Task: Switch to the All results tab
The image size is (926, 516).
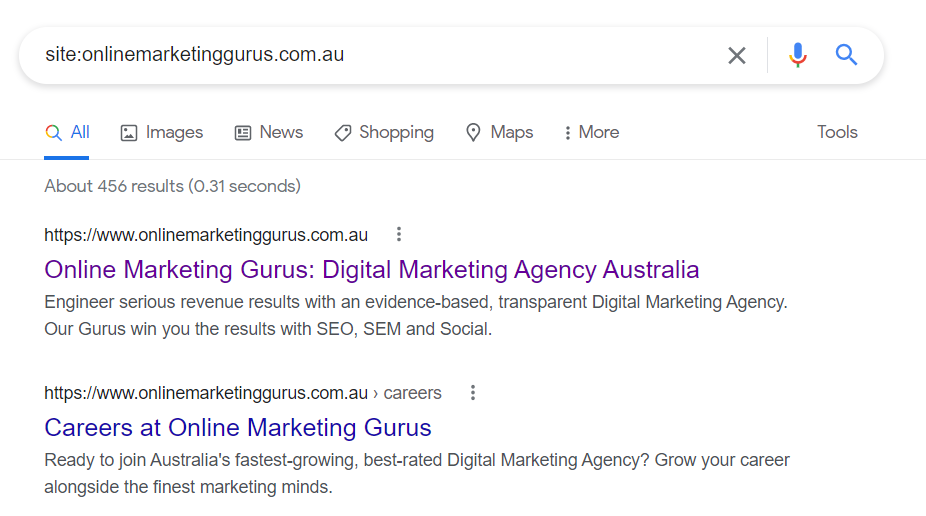Action: (x=67, y=132)
